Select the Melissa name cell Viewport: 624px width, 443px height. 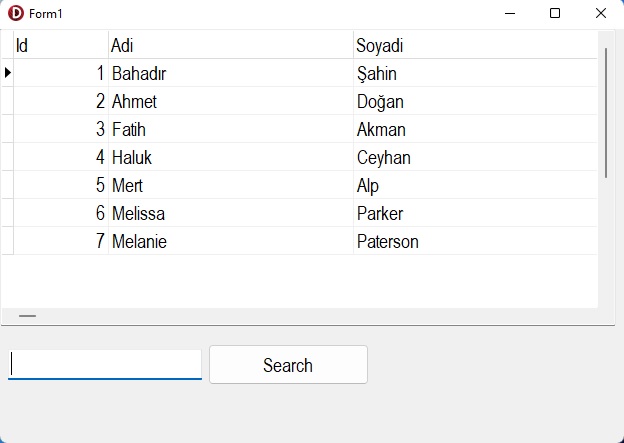[x=230, y=213]
